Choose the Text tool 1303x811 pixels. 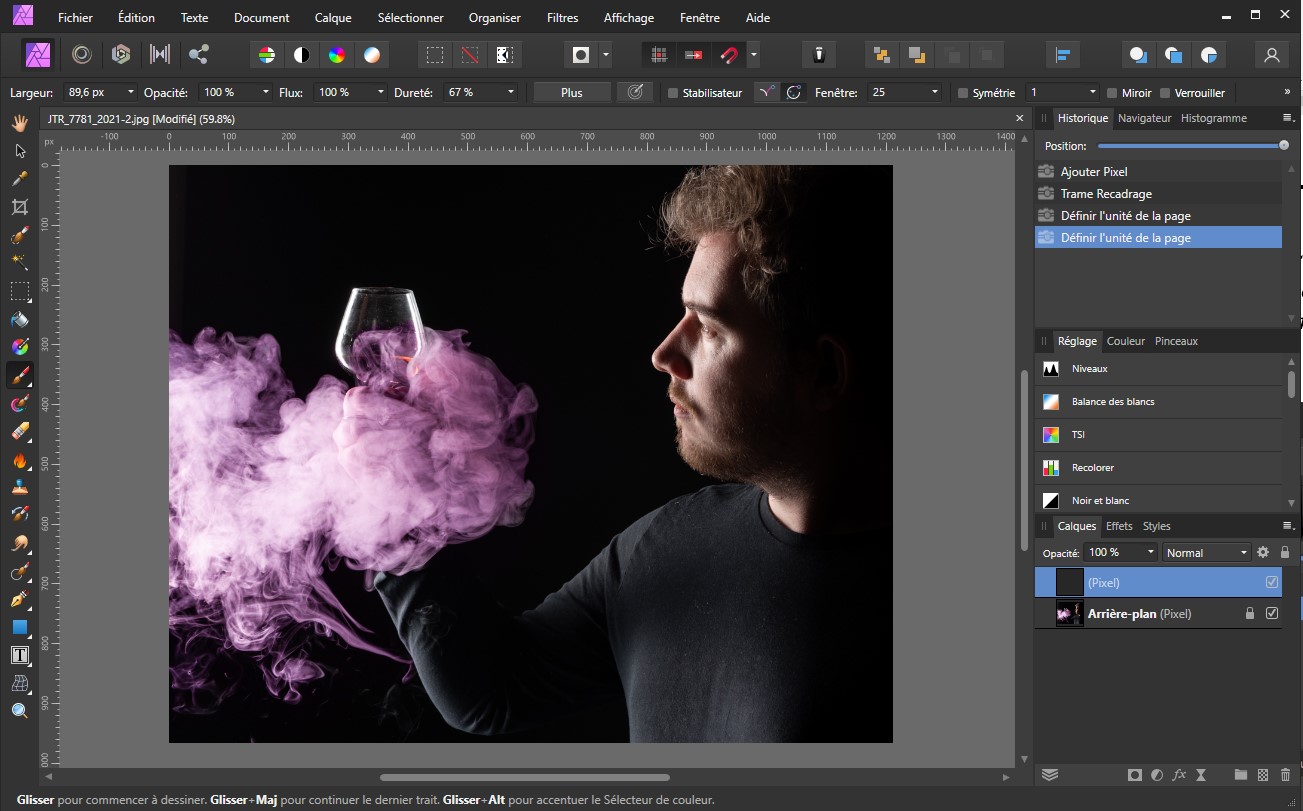[x=19, y=656]
